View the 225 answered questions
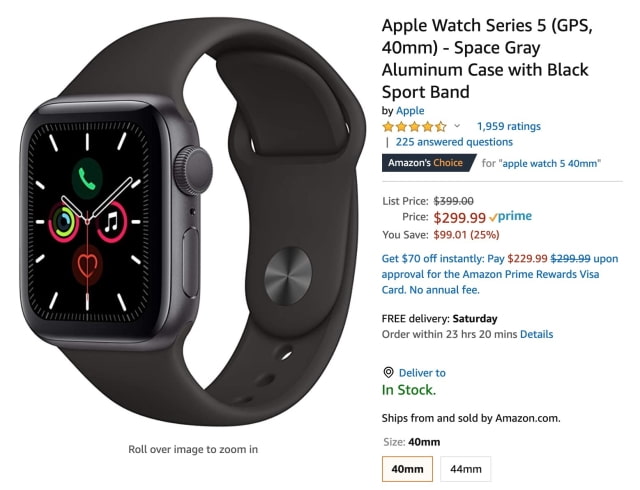 point(454,142)
